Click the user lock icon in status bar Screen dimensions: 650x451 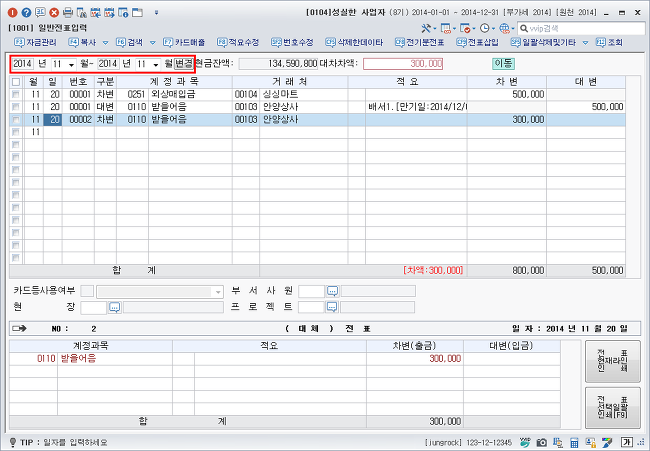[x=590, y=442]
